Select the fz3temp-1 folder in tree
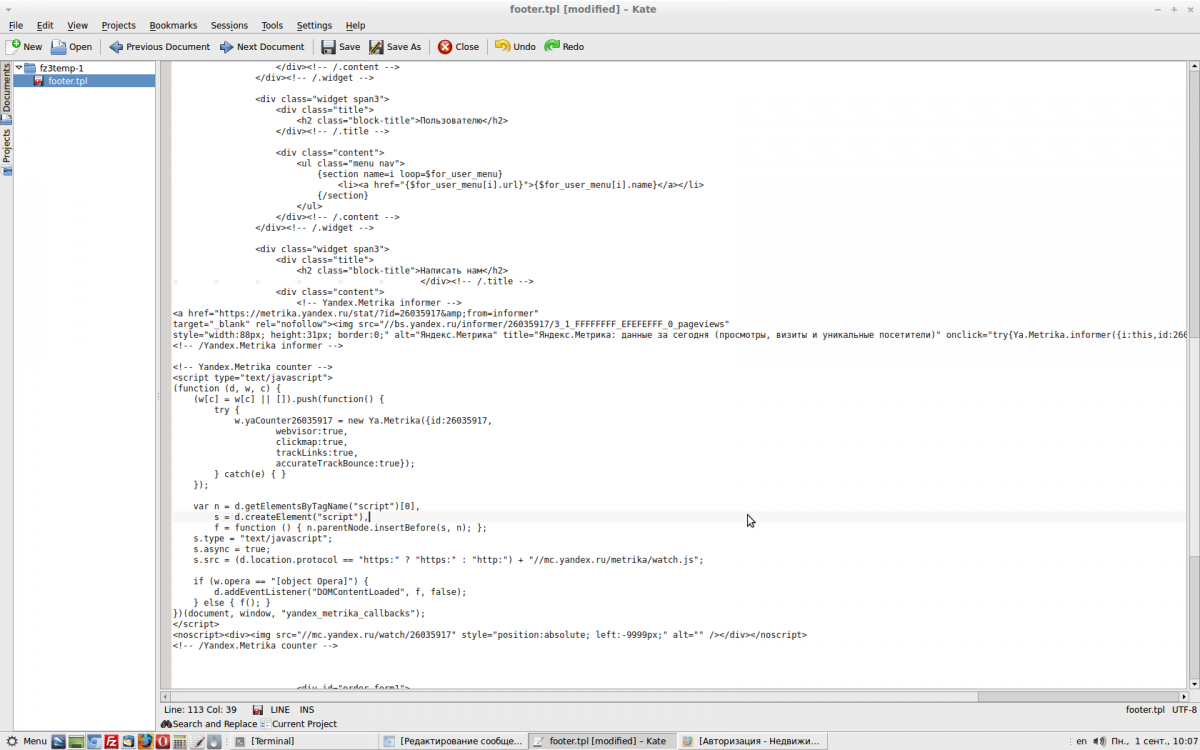Viewport: 1200px width, 750px height. click(x=61, y=68)
